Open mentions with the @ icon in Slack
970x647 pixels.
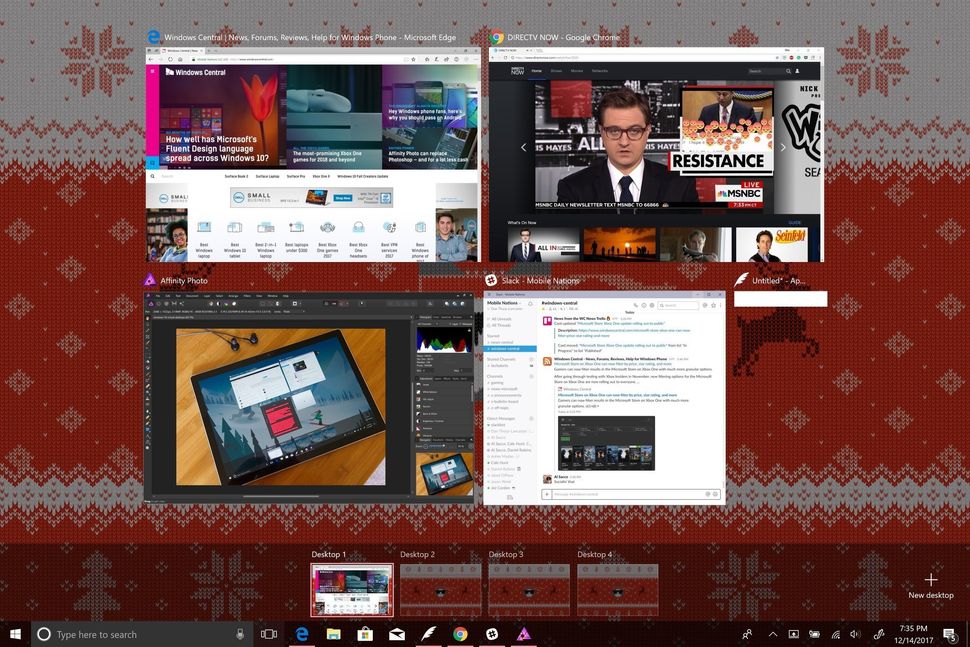tap(705, 305)
